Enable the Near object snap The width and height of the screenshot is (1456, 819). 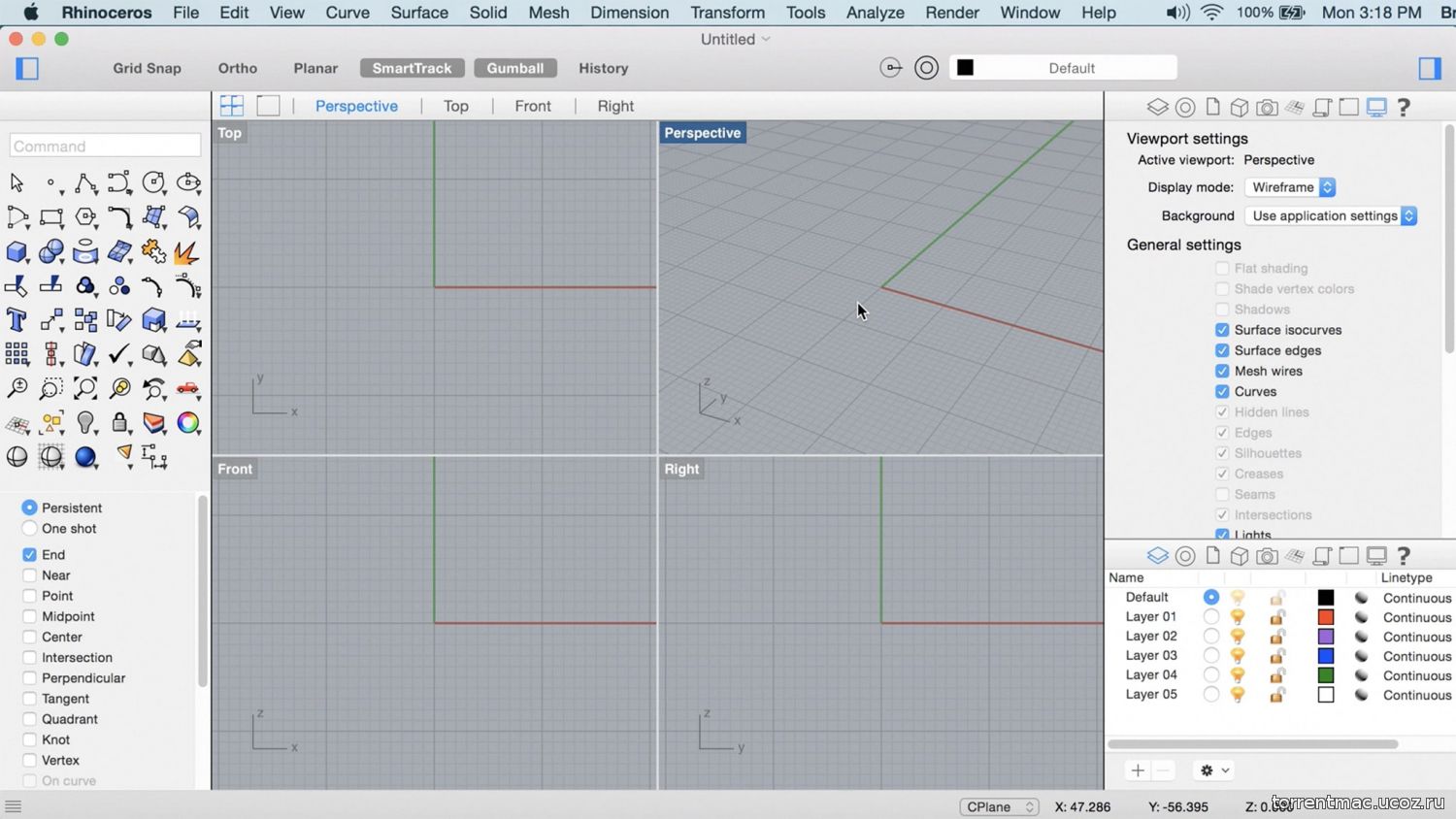click(29, 575)
